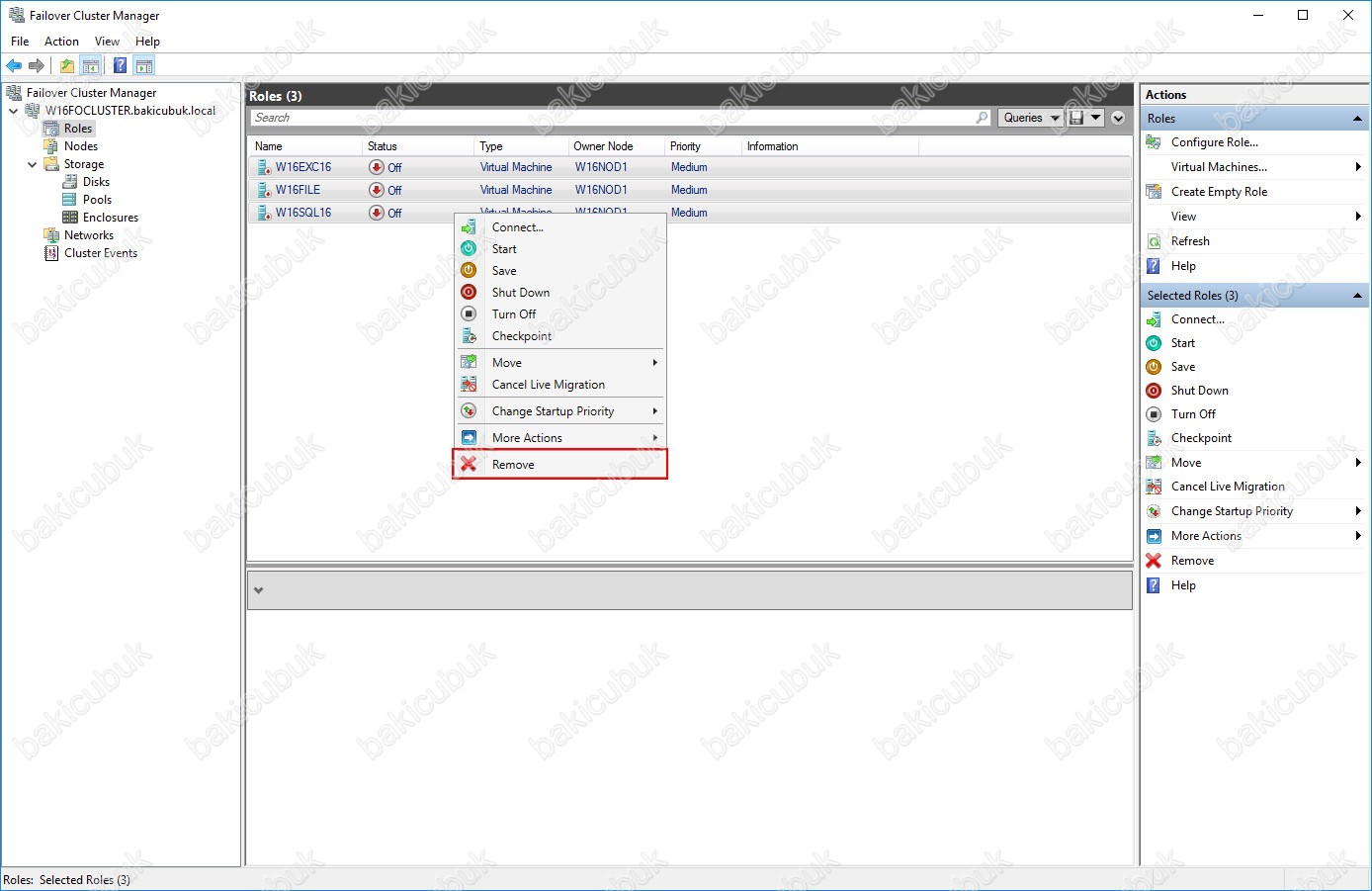Open the File menu

click(x=20, y=42)
